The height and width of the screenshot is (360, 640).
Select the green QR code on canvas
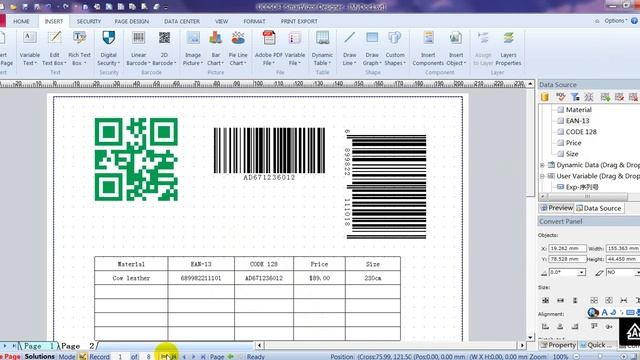click(136, 159)
